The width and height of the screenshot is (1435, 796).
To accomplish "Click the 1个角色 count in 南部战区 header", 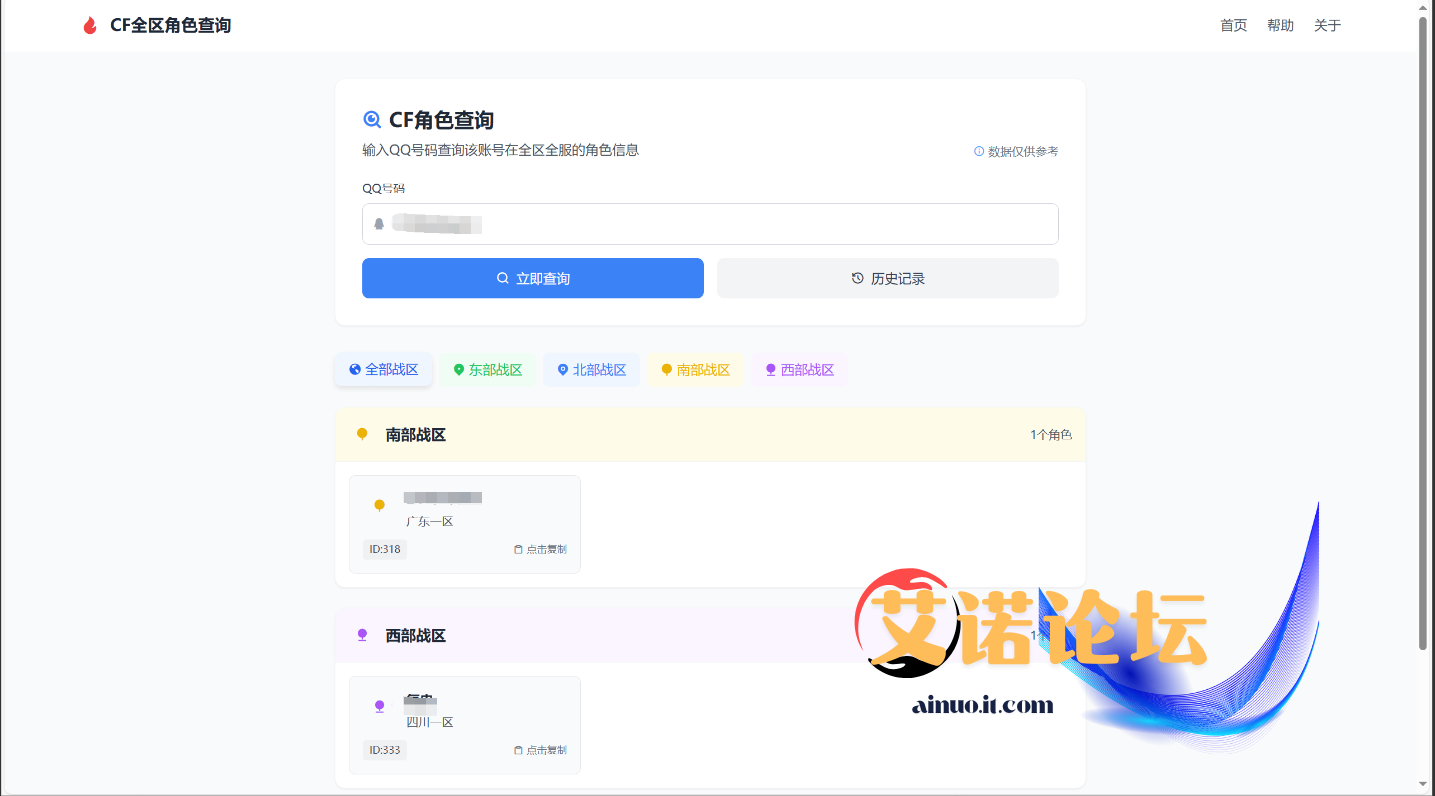I will pyautogui.click(x=1051, y=435).
